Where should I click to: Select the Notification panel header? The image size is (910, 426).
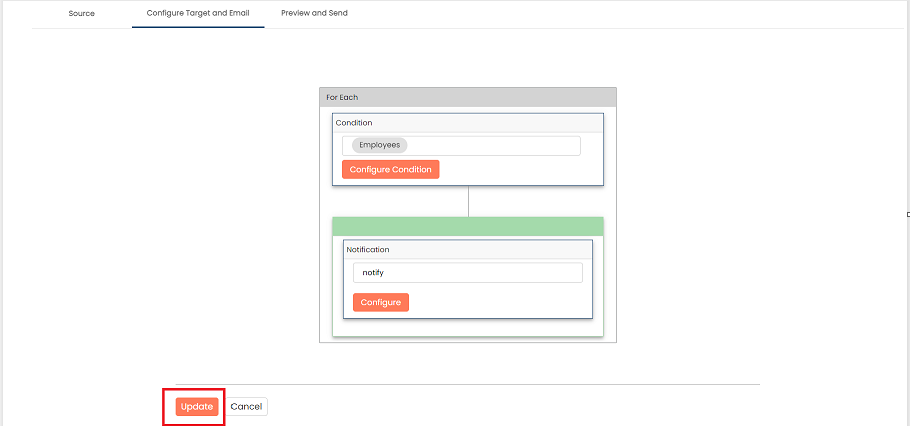[x=468, y=250]
